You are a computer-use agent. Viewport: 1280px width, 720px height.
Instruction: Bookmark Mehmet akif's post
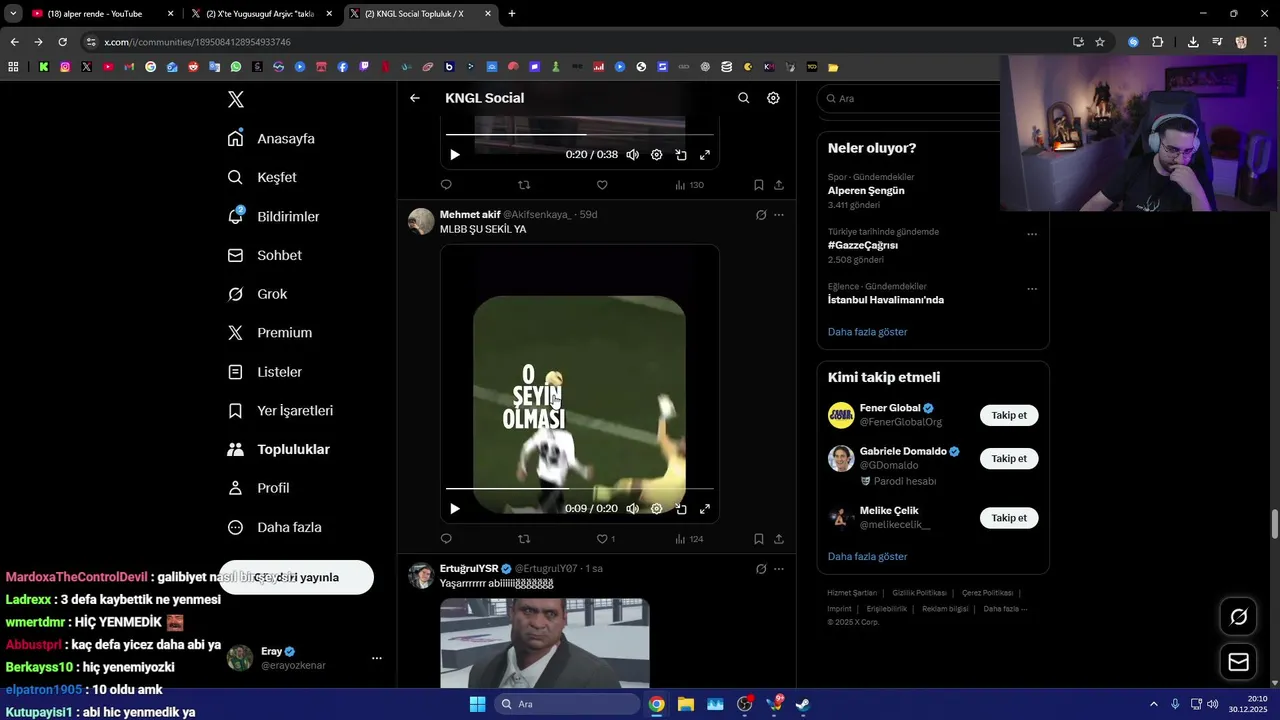[x=758, y=539]
